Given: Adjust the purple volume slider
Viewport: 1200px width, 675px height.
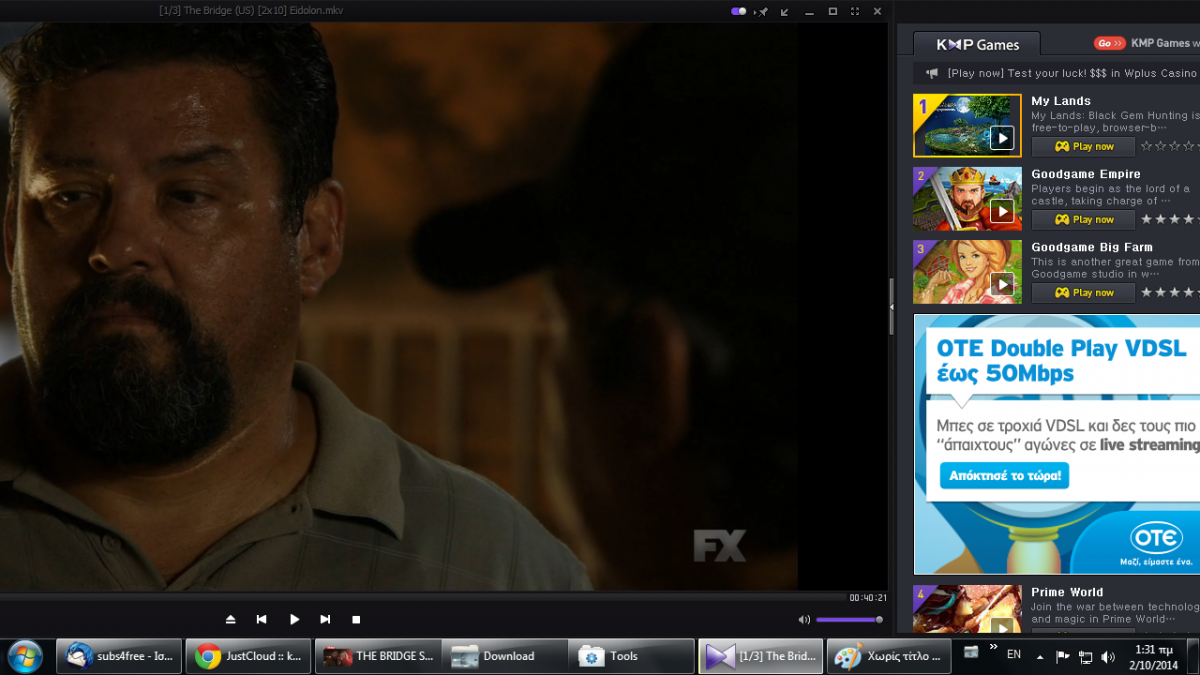Looking at the screenshot, I should click(849, 620).
